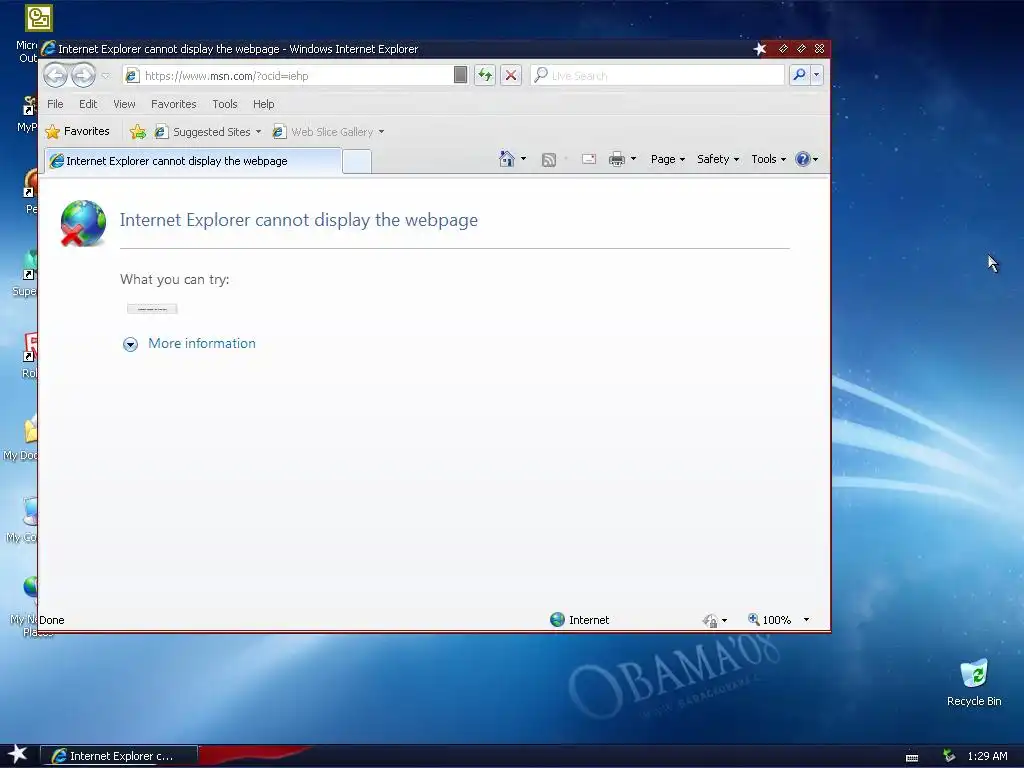Click the white star icon in title bar
Viewport: 1024px width, 768px height.
(x=760, y=49)
